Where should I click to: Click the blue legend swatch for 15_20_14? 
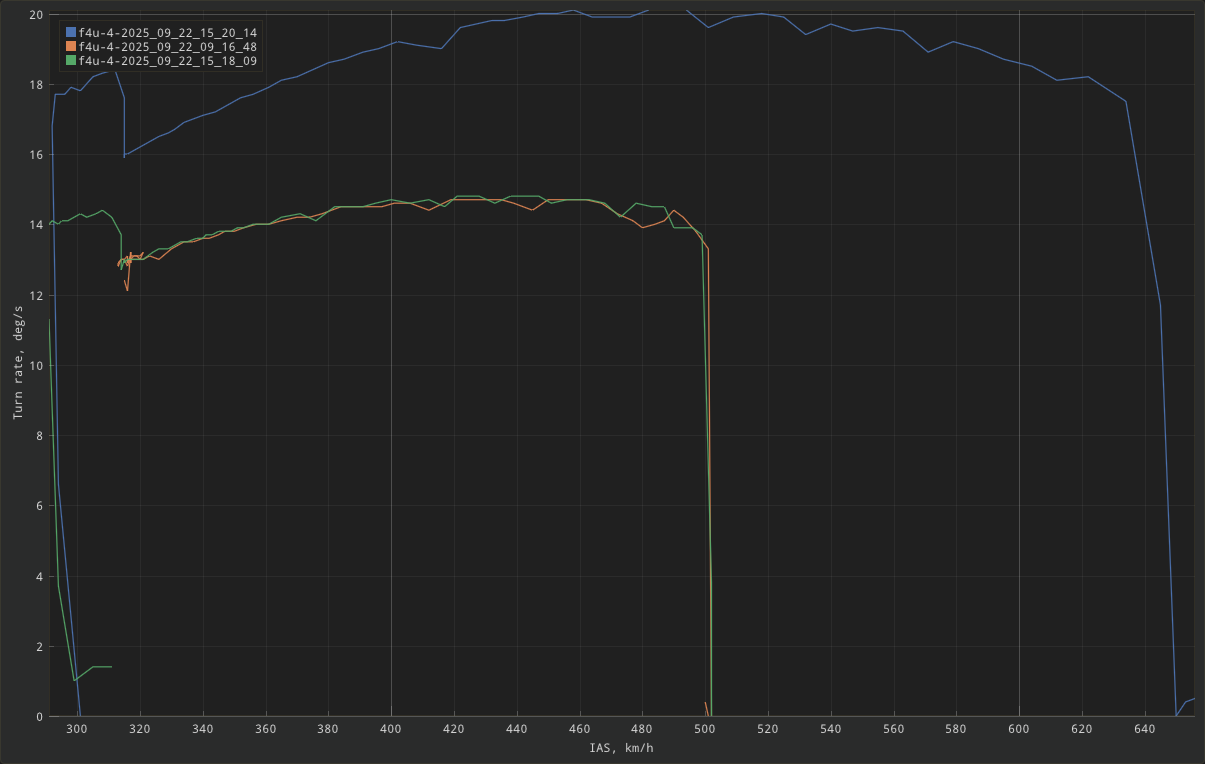point(71,33)
